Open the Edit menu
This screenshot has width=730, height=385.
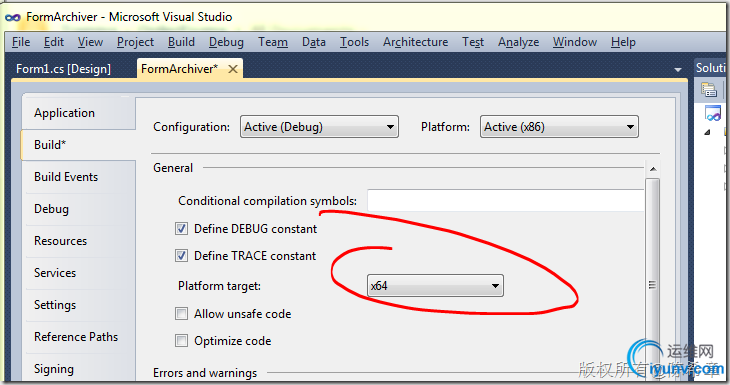point(54,42)
